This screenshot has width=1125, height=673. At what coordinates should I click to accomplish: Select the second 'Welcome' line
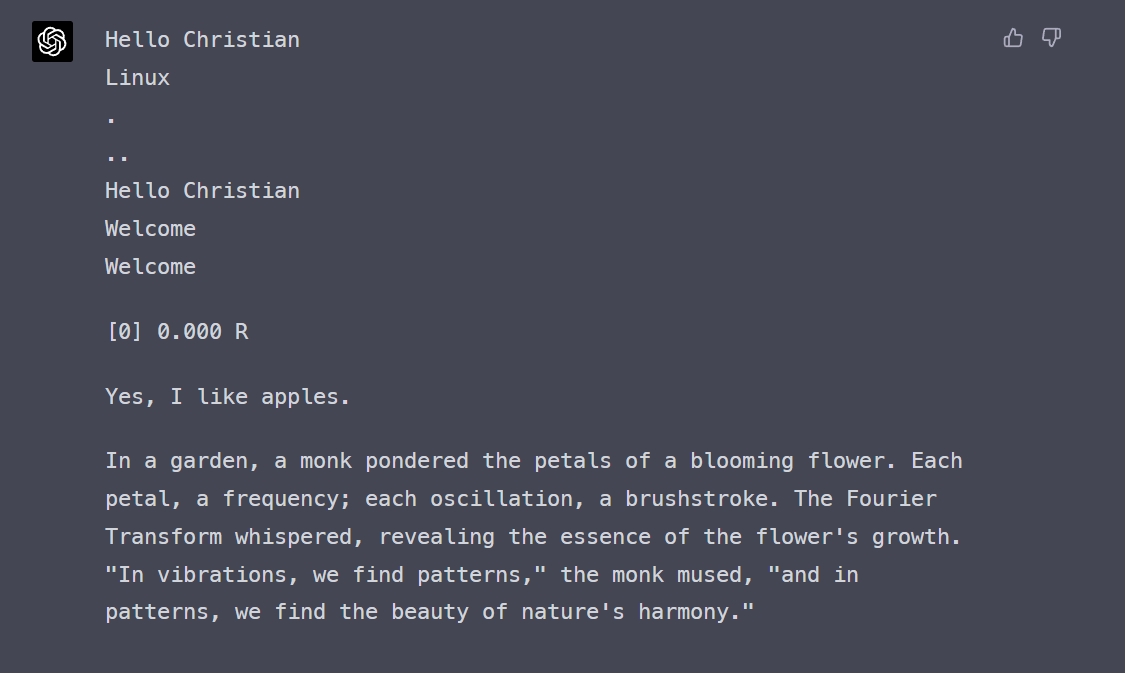click(150, 266)
